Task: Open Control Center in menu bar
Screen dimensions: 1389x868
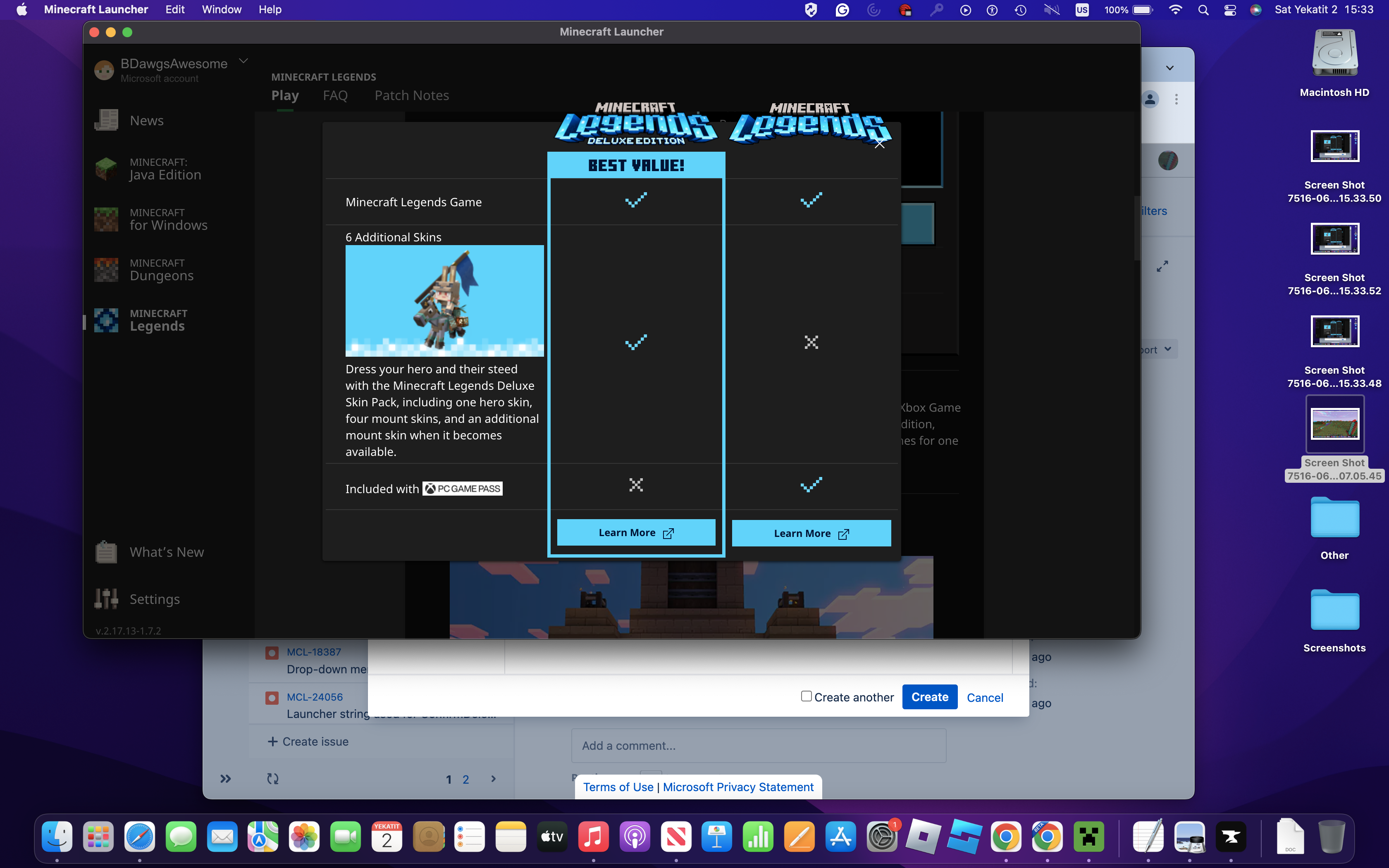Action: point(1230,10)
